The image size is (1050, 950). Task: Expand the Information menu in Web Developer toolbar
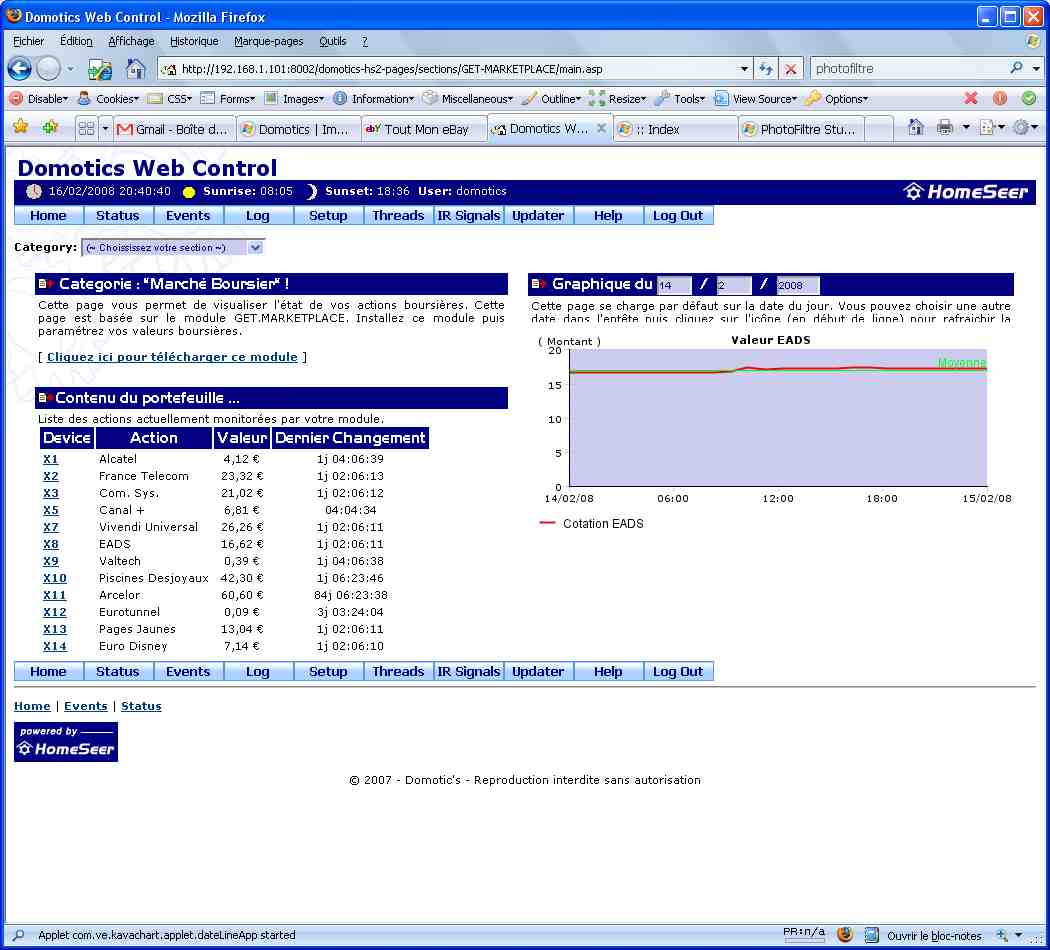click(x=374, y=98)
